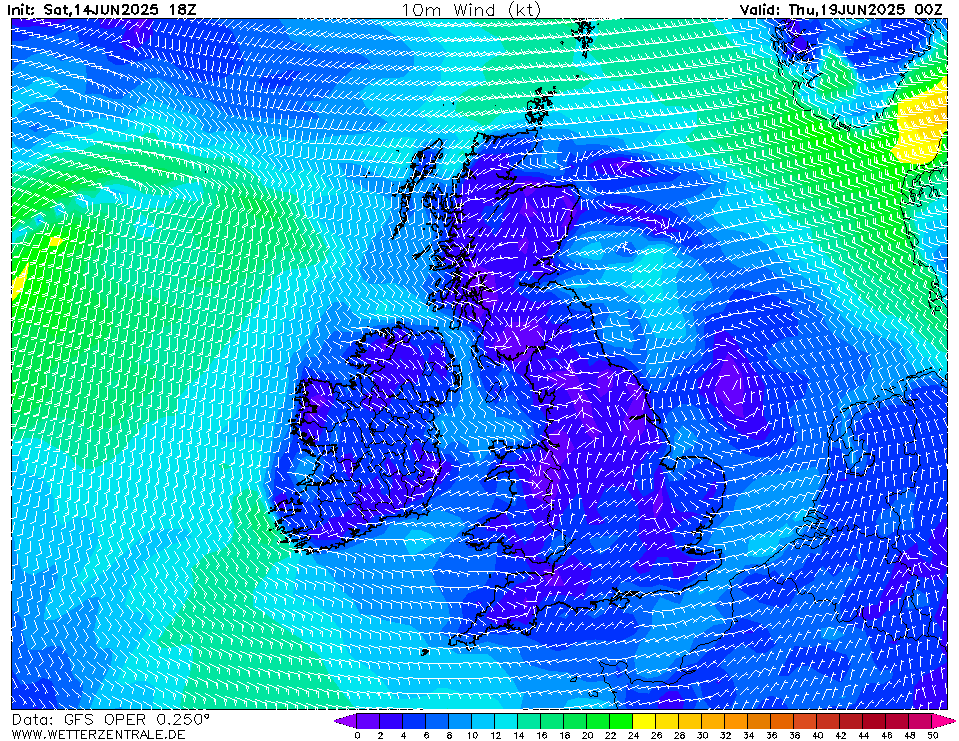Click the legend value '20'
The image size is (959, 741).
tap(587, 735)
